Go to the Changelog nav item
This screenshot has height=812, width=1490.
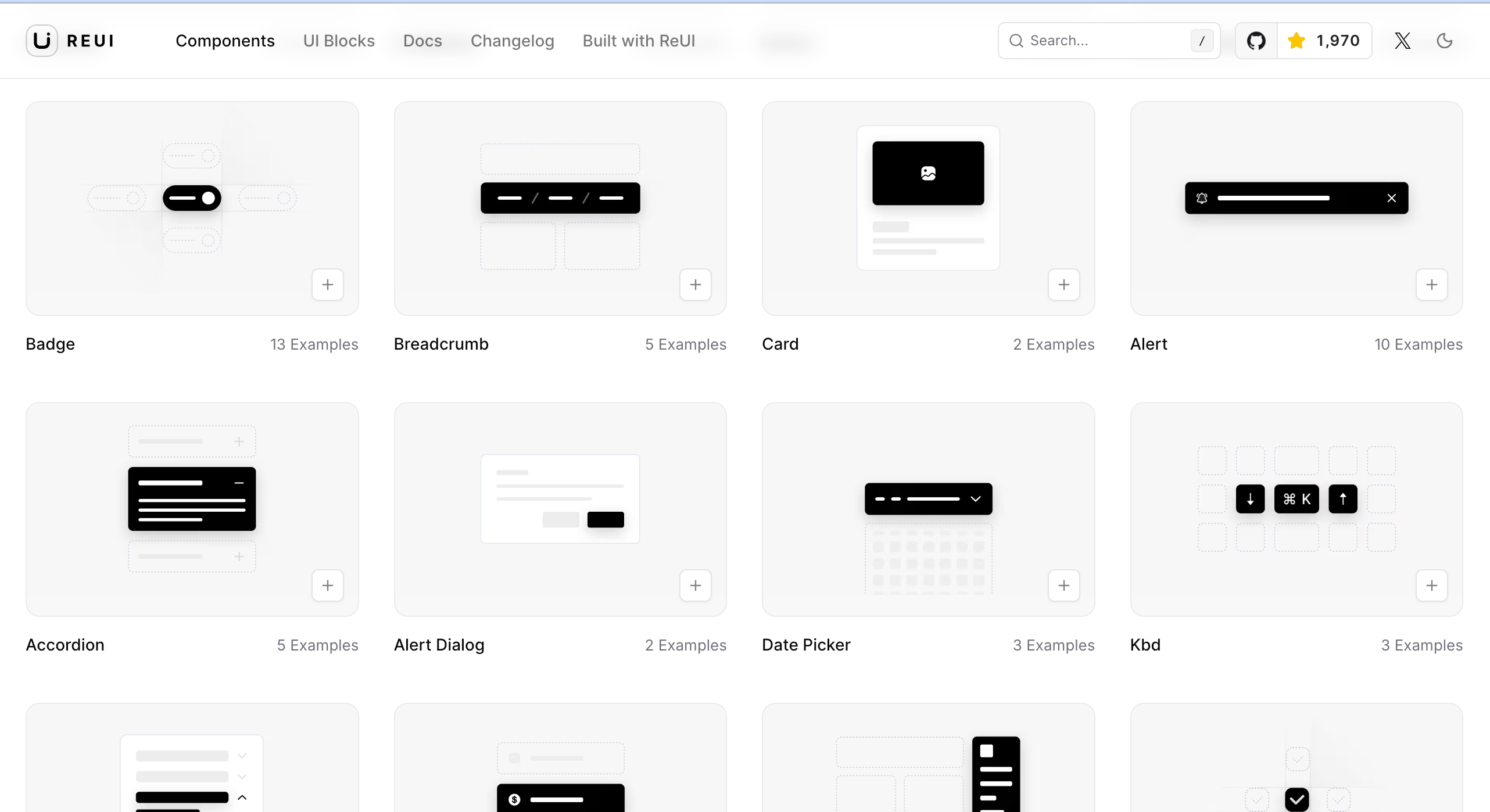pos(512,41)
